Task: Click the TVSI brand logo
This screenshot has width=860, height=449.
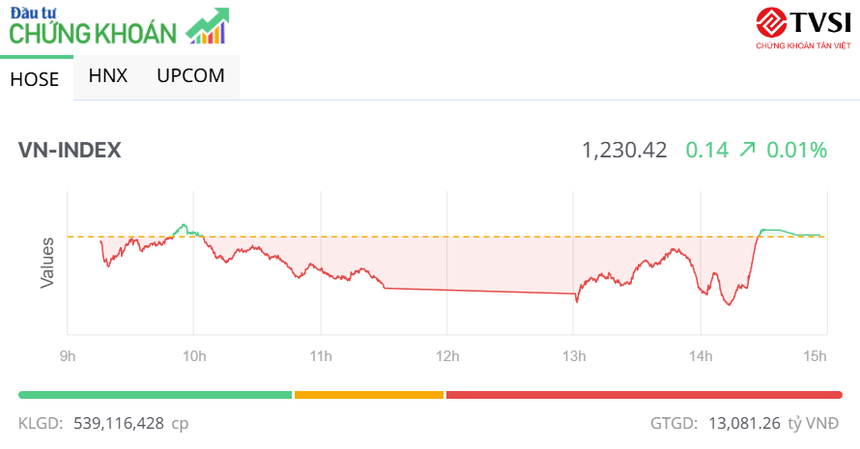Action: pos(801,26)
